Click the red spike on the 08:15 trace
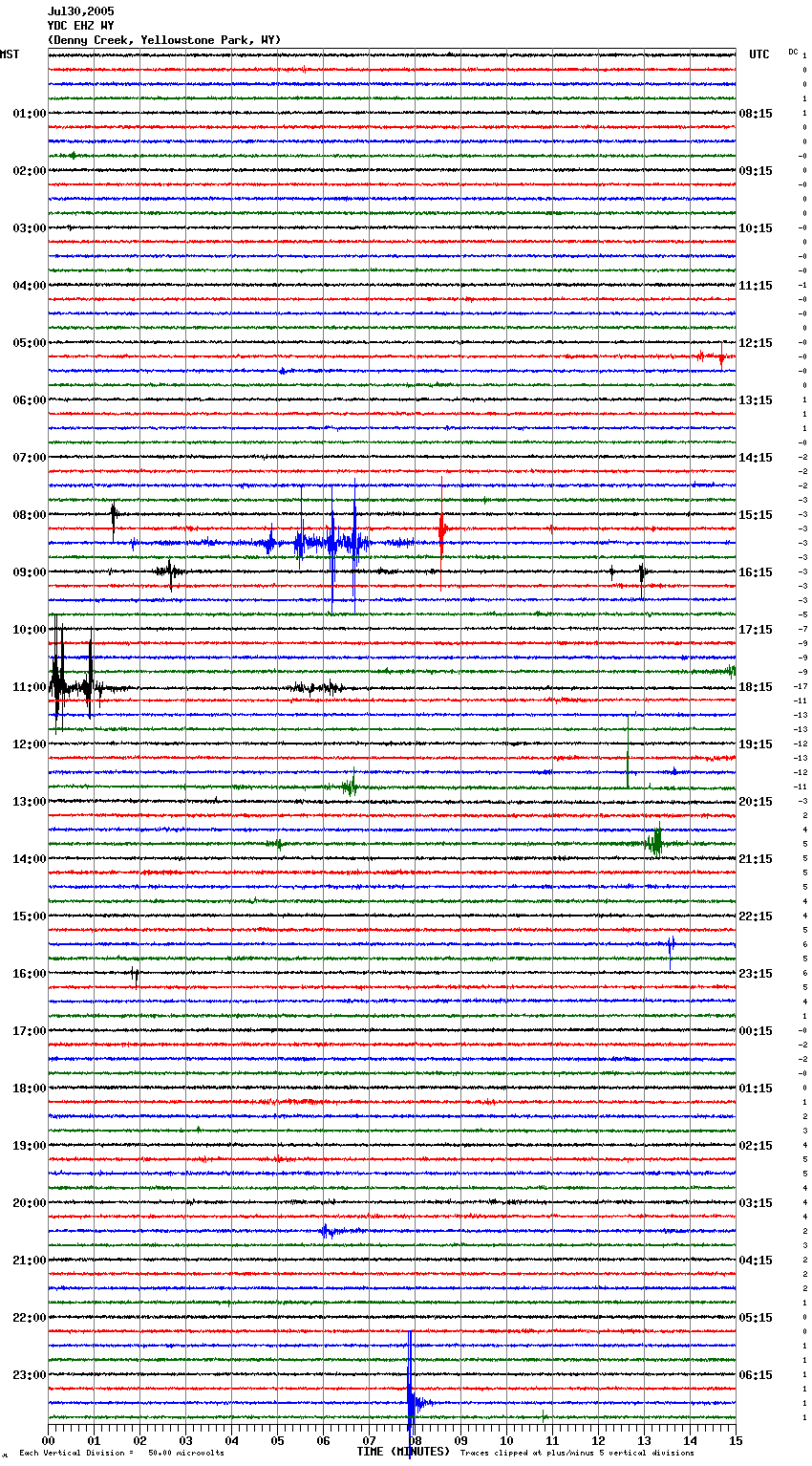812x1466 pixels. click(x=441, y=528)
